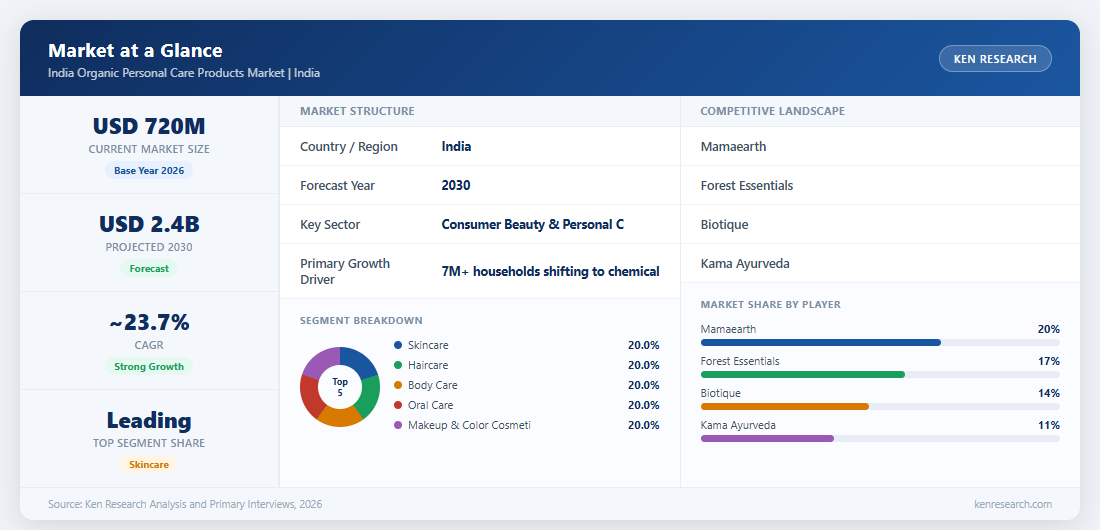Click the Biotique orange share bar
The height and width of the screenshot is (530, 1100).
click(784, 406)
